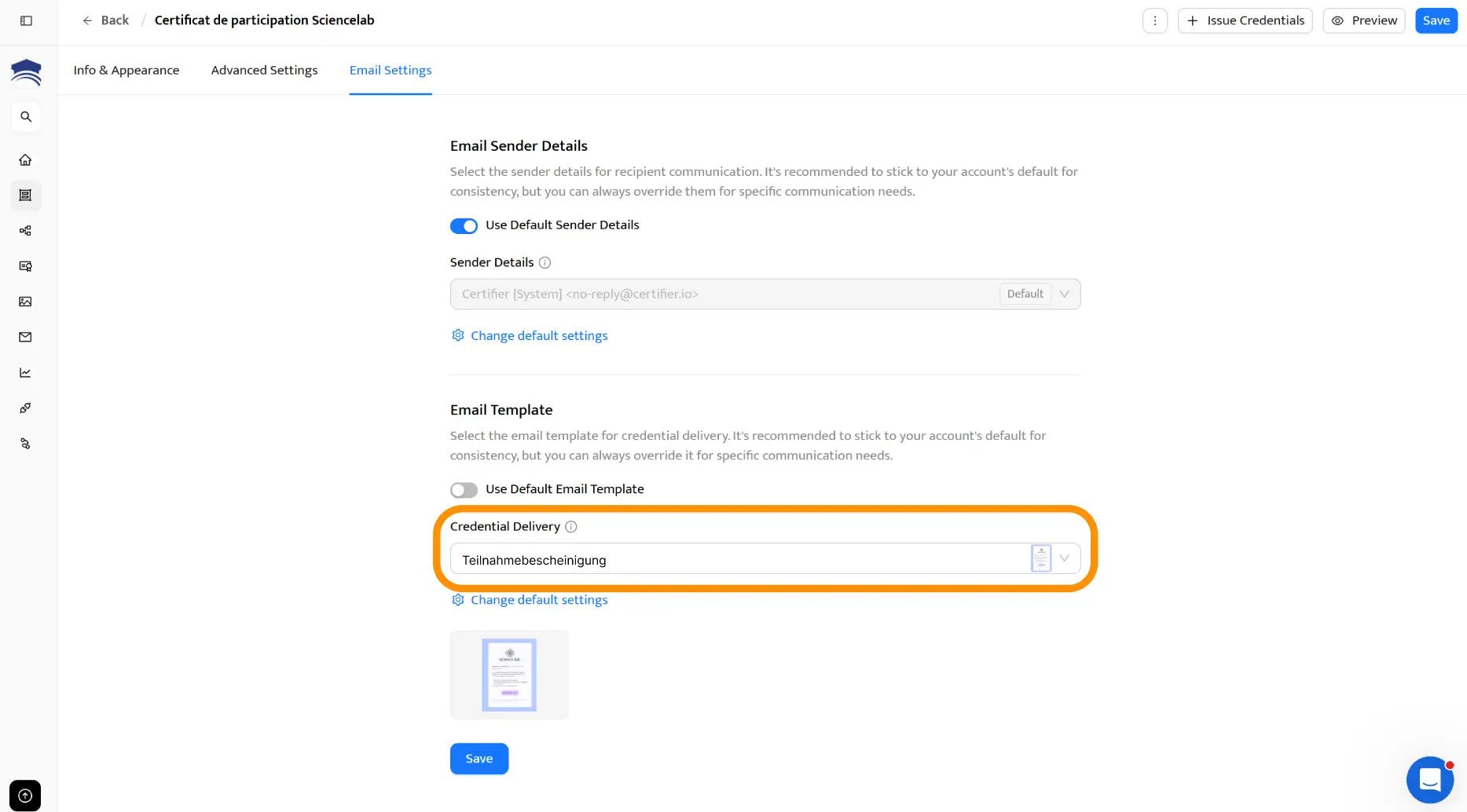
Task: View analytics via the chart icon
Action: coord(26,372)
